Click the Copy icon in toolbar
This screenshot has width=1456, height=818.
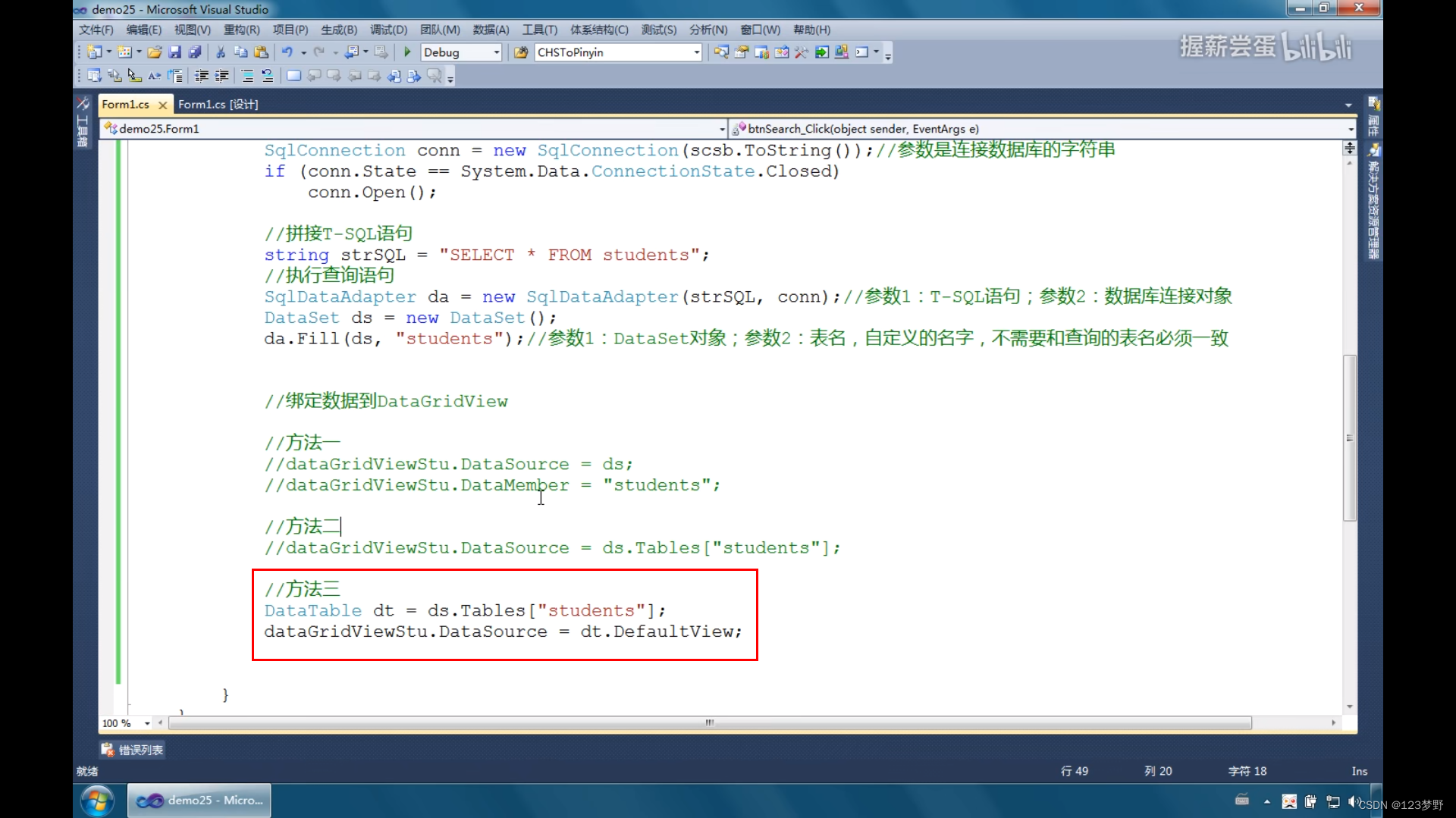click(x=241, y=52)
